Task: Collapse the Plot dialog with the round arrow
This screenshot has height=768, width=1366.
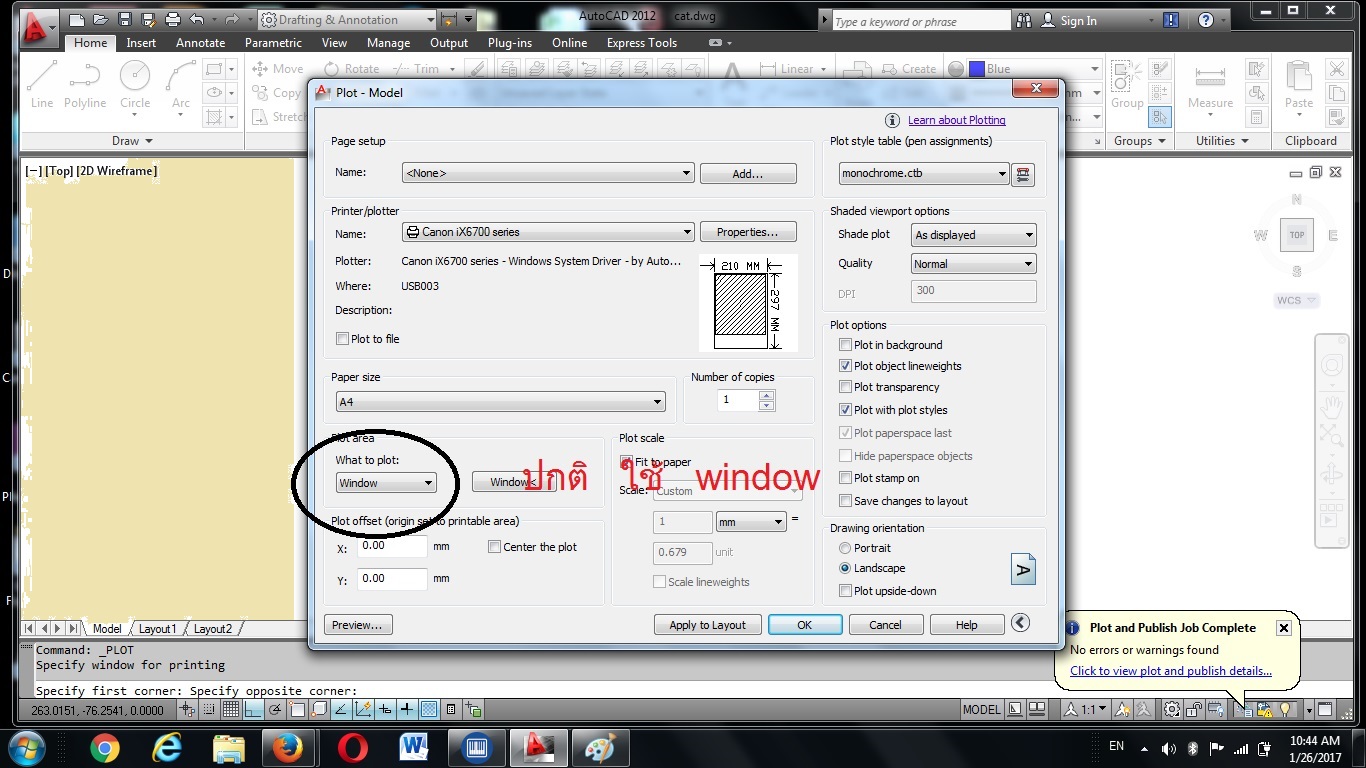Action: tap(1020, 623)
